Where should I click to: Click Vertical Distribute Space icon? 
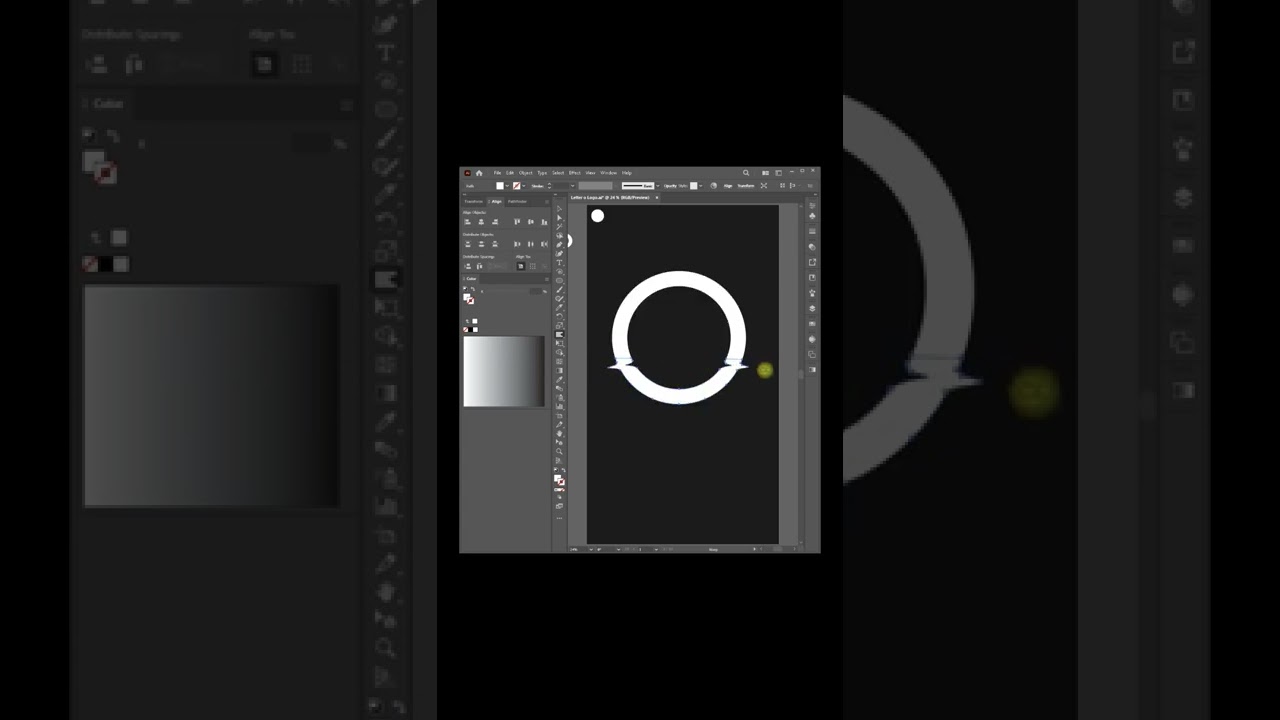point(468,266)
